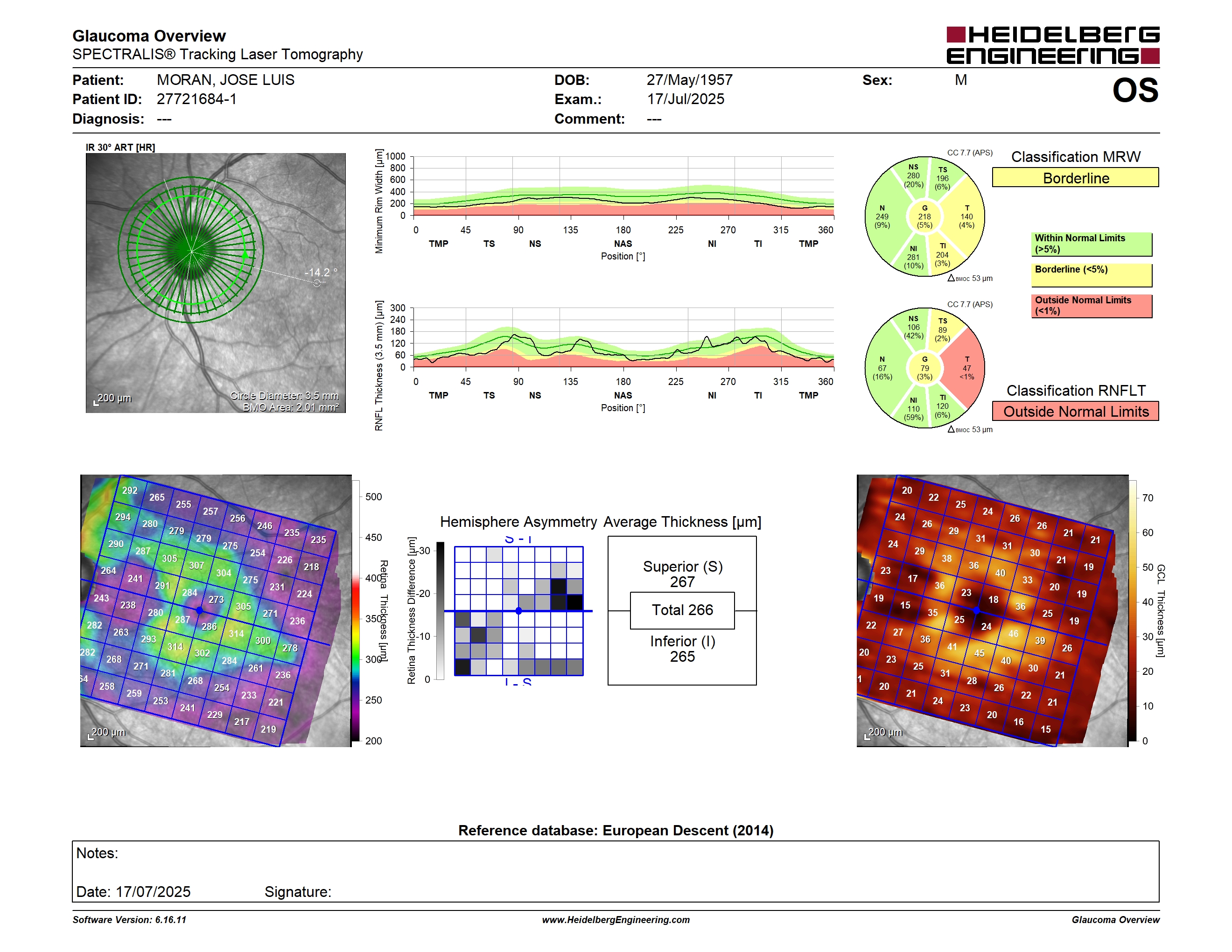Click Software Version: 6.16.11 text
1232x952 pixels.
point(129,920)
